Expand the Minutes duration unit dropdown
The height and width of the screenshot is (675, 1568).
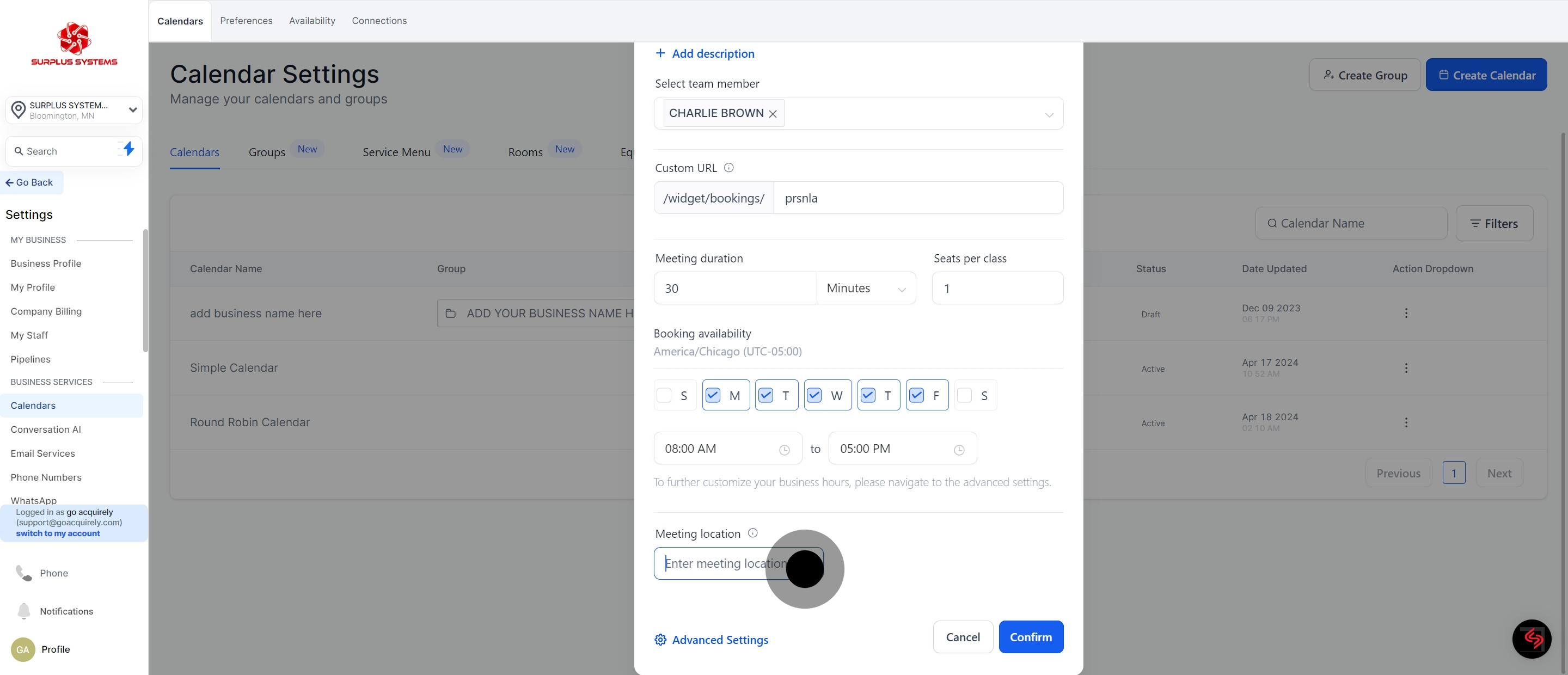click(x=866, y=288)
